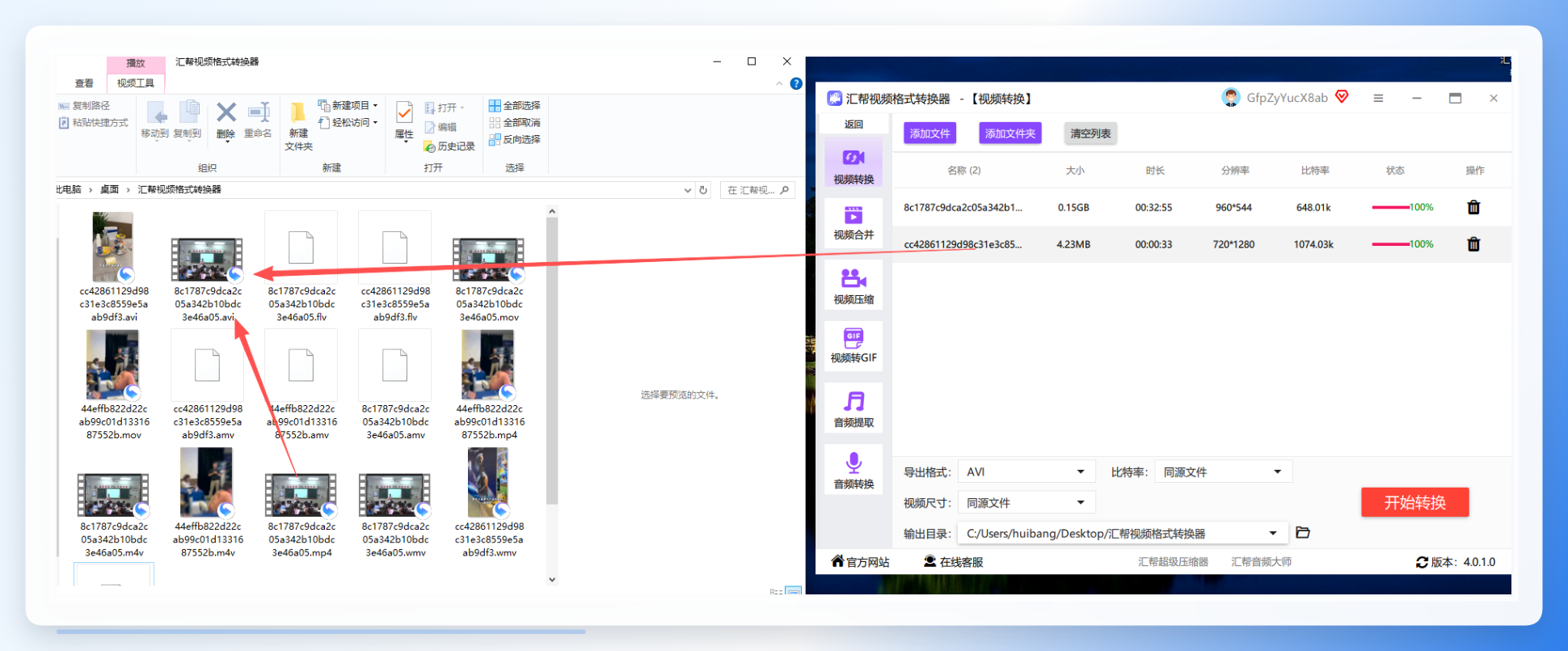Expand the 新建项目 dropdown in Explorer
The image size is (1568, 651).
[376, 106]
